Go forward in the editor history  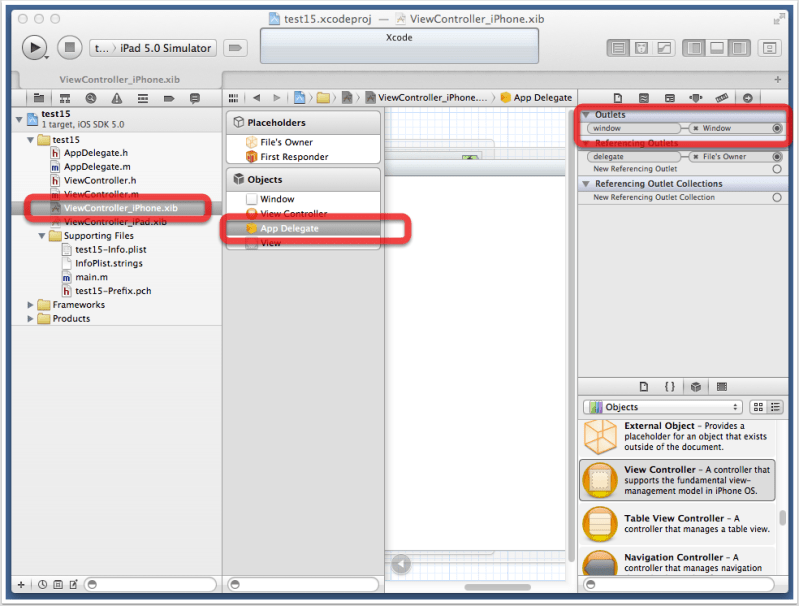(x=277, y=97)
